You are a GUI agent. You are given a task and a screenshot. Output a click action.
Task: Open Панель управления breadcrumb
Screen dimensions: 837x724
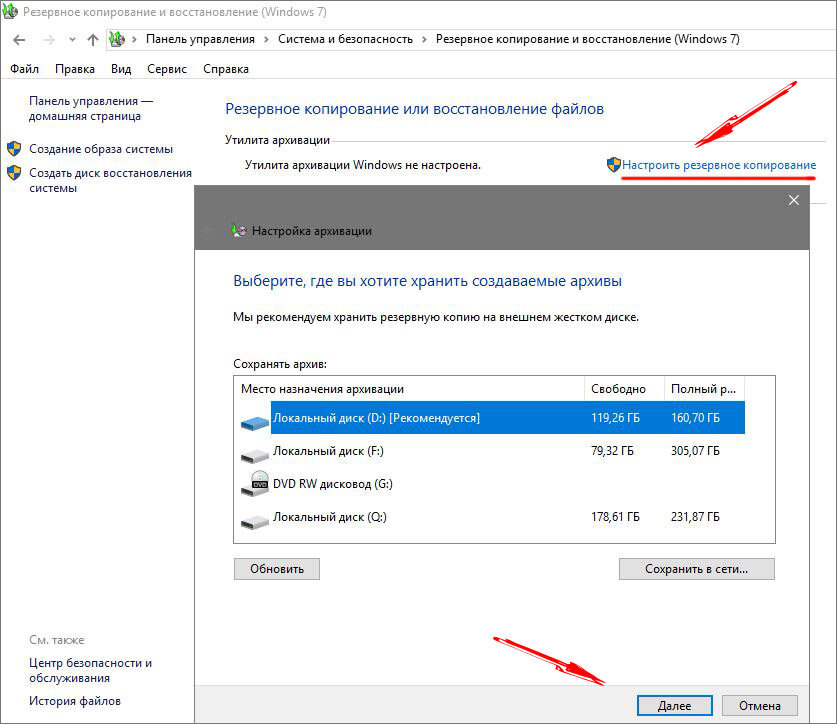200,39
